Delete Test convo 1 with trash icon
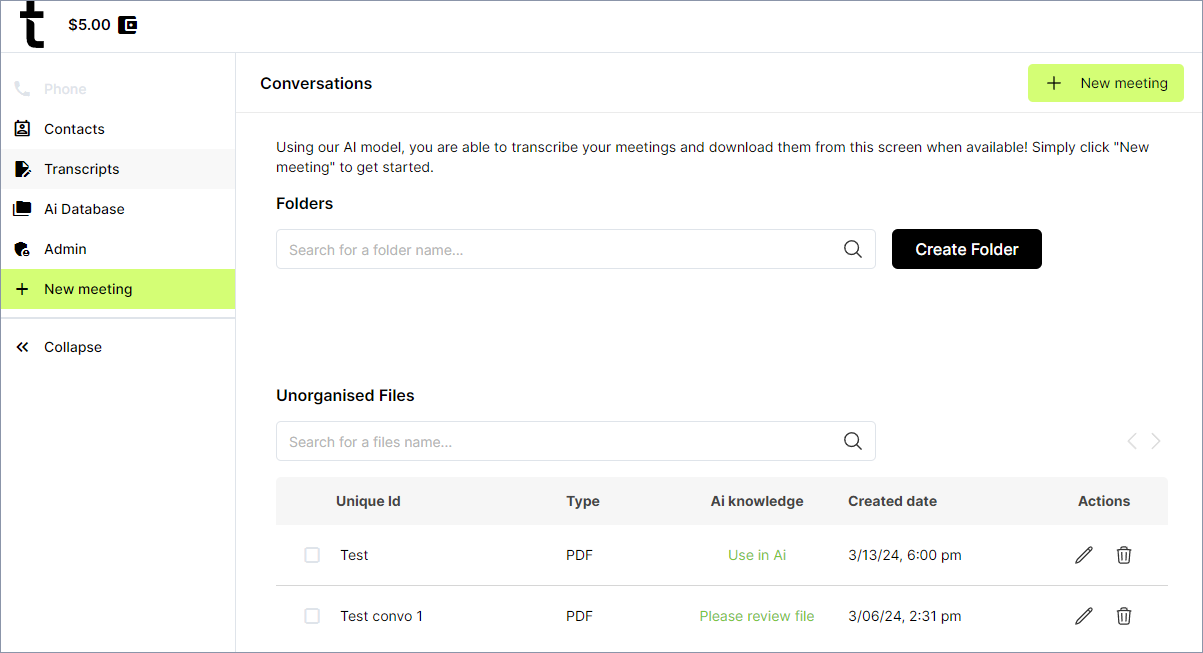The width and height of the screenshot is (1203, 653). click(x=1124, y=616)
